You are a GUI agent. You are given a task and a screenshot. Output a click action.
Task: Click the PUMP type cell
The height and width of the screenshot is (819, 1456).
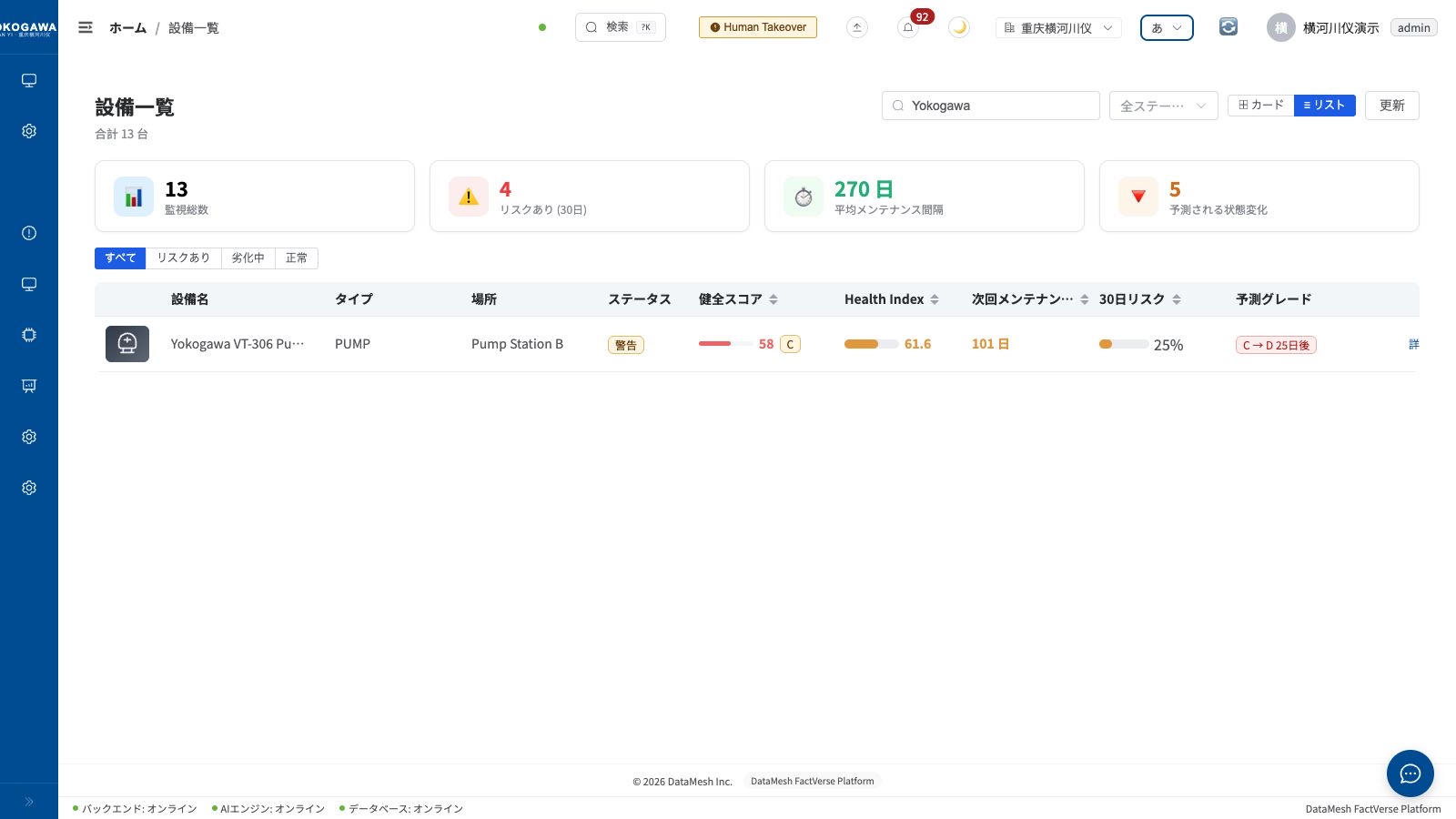coord(352,344)
